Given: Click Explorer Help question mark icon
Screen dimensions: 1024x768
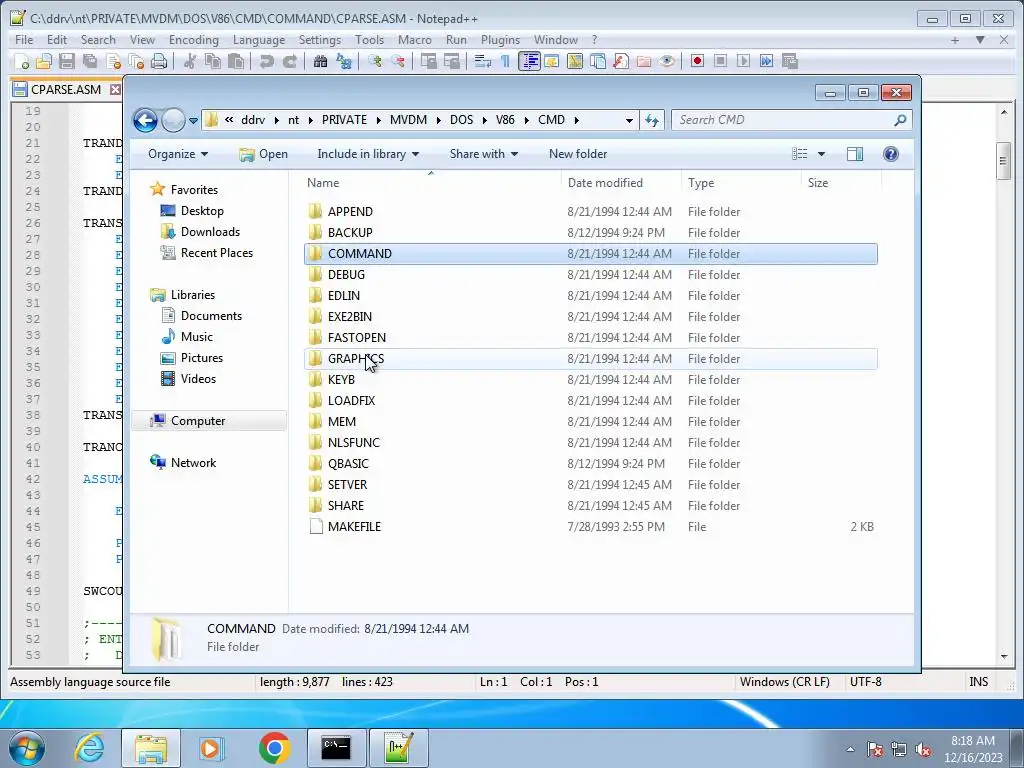Looking at the screenshot, I should 891,154.
